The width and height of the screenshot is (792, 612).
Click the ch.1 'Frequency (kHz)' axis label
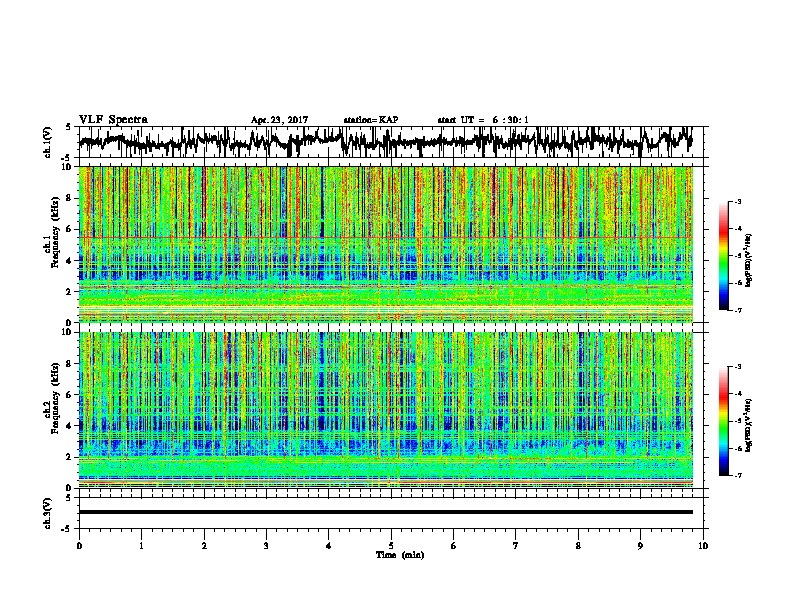pyautogui.click(x=55, y=233)
